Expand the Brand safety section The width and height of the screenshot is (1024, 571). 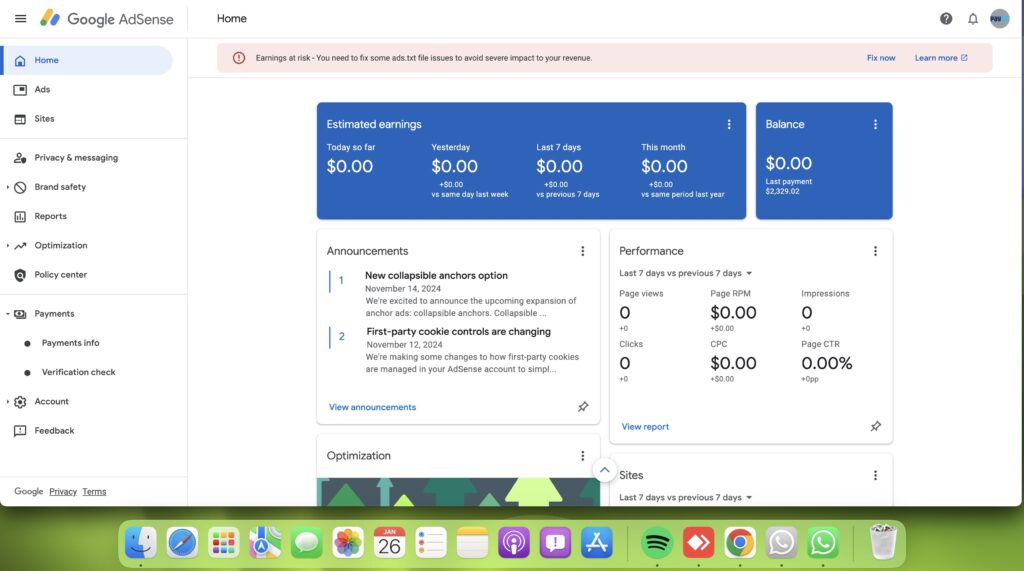[8, 187]
